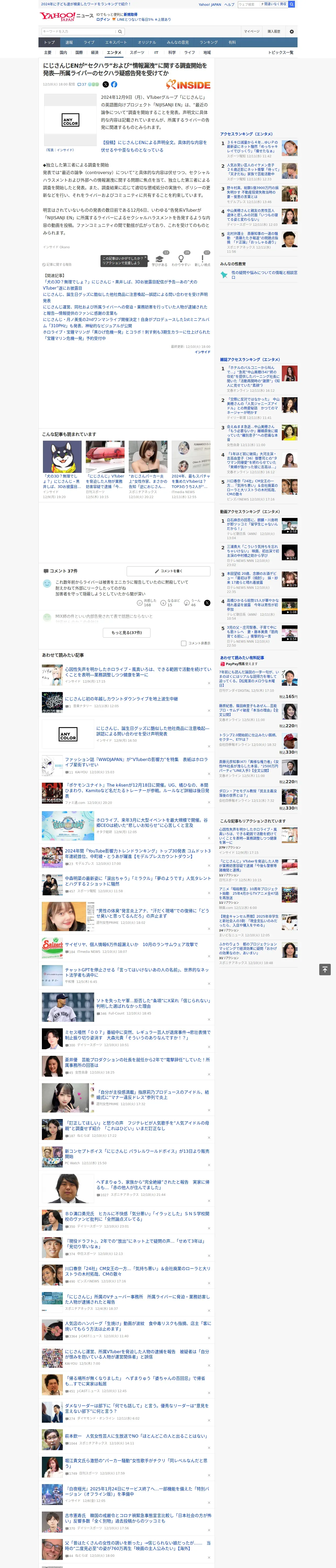Screen dimensions: 336x1568
Task: Open the 主要 category
Action: pyautogui.click(x=48, y=52)
